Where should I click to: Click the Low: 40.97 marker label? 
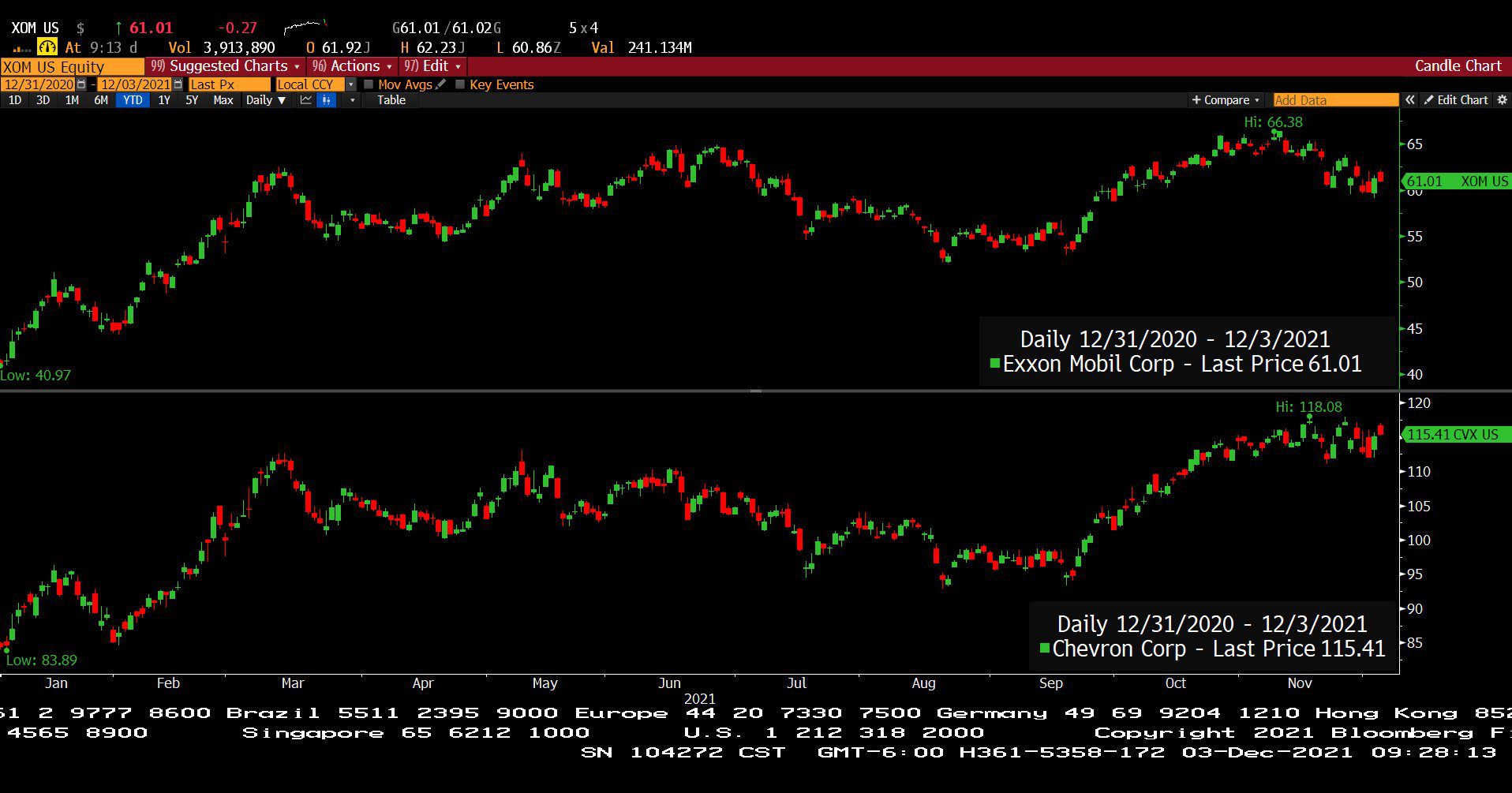36,376
